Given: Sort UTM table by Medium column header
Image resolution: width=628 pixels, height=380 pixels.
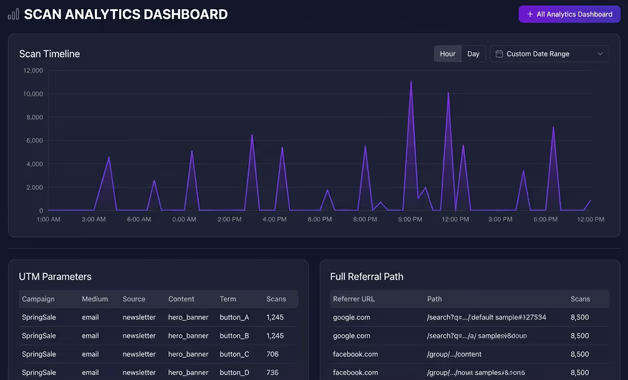Looking at the screenshot, I should [95, 299].
